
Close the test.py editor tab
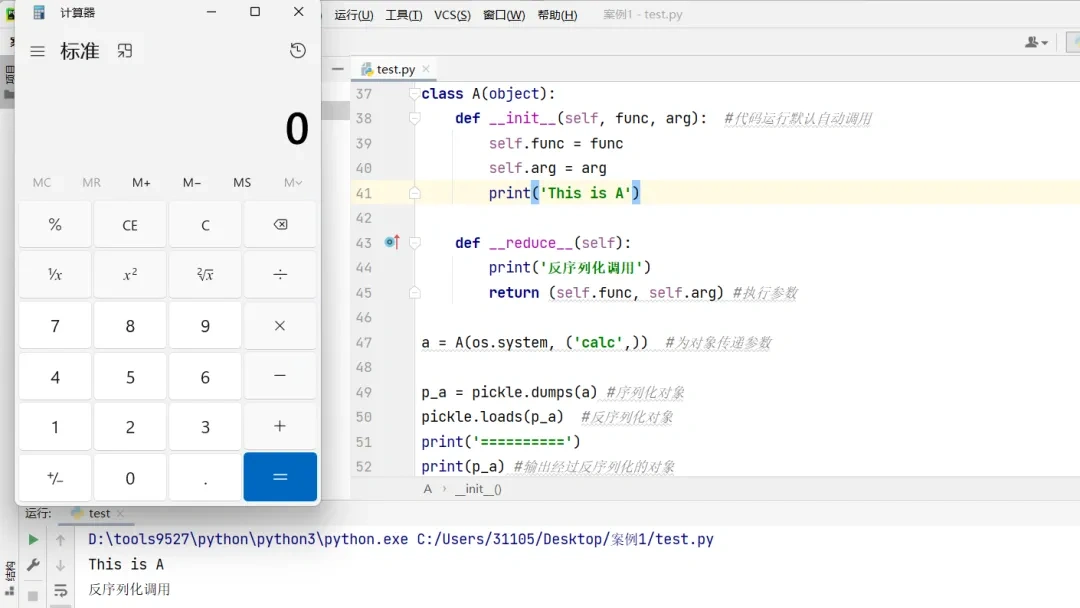[x=426, y=69]
